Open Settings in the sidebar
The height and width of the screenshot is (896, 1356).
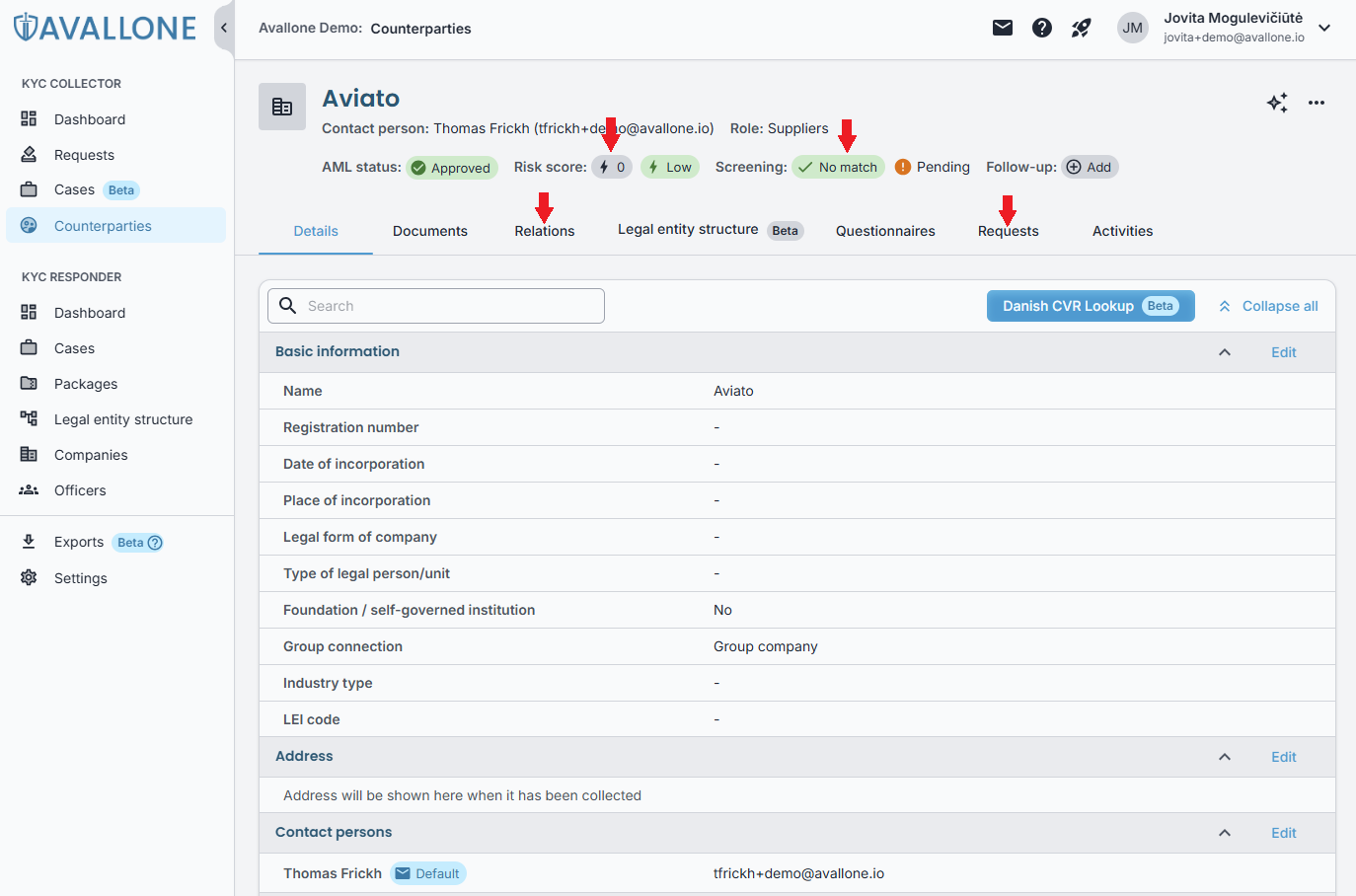point(116,578)
